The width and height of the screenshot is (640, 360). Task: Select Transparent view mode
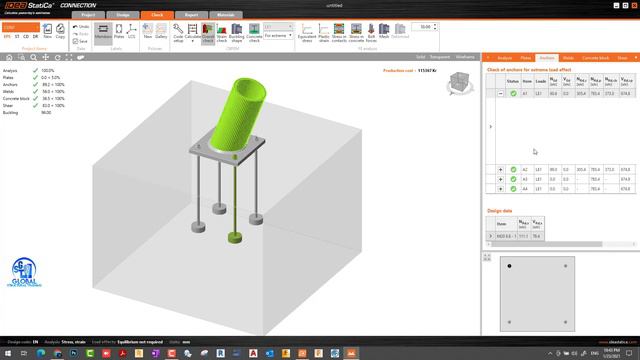pyautogui.click(x=440, y=57)
